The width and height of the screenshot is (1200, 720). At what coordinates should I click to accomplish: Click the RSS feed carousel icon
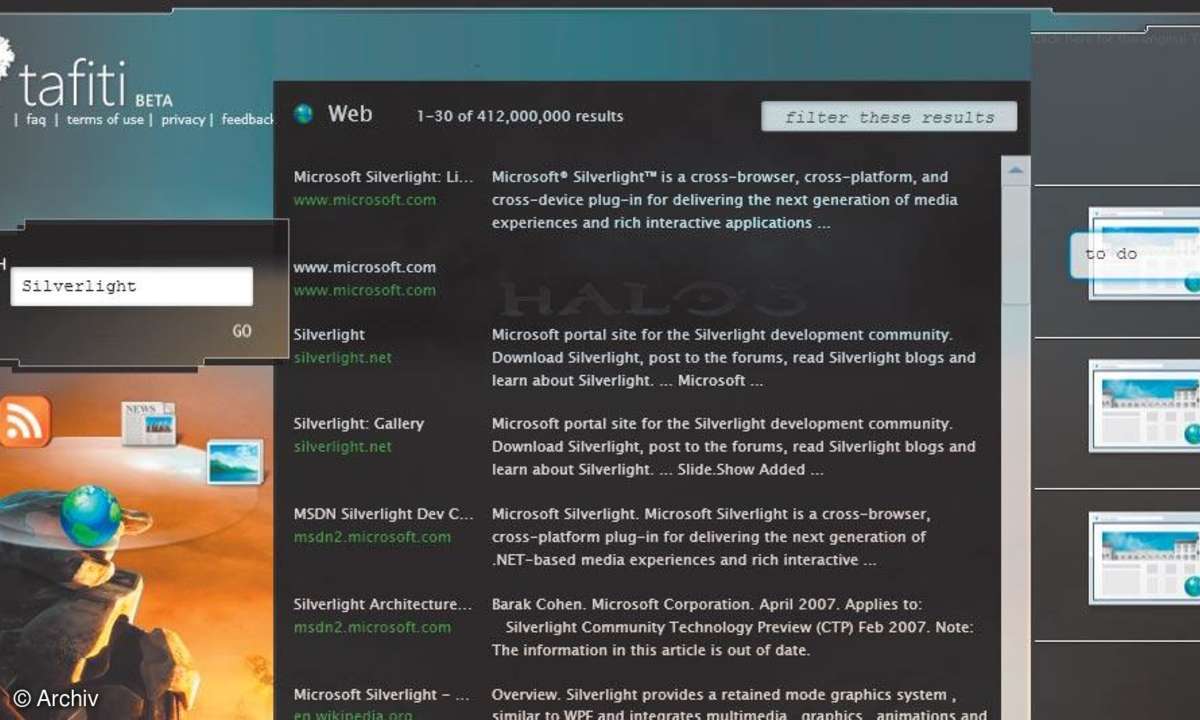point(24,421)
